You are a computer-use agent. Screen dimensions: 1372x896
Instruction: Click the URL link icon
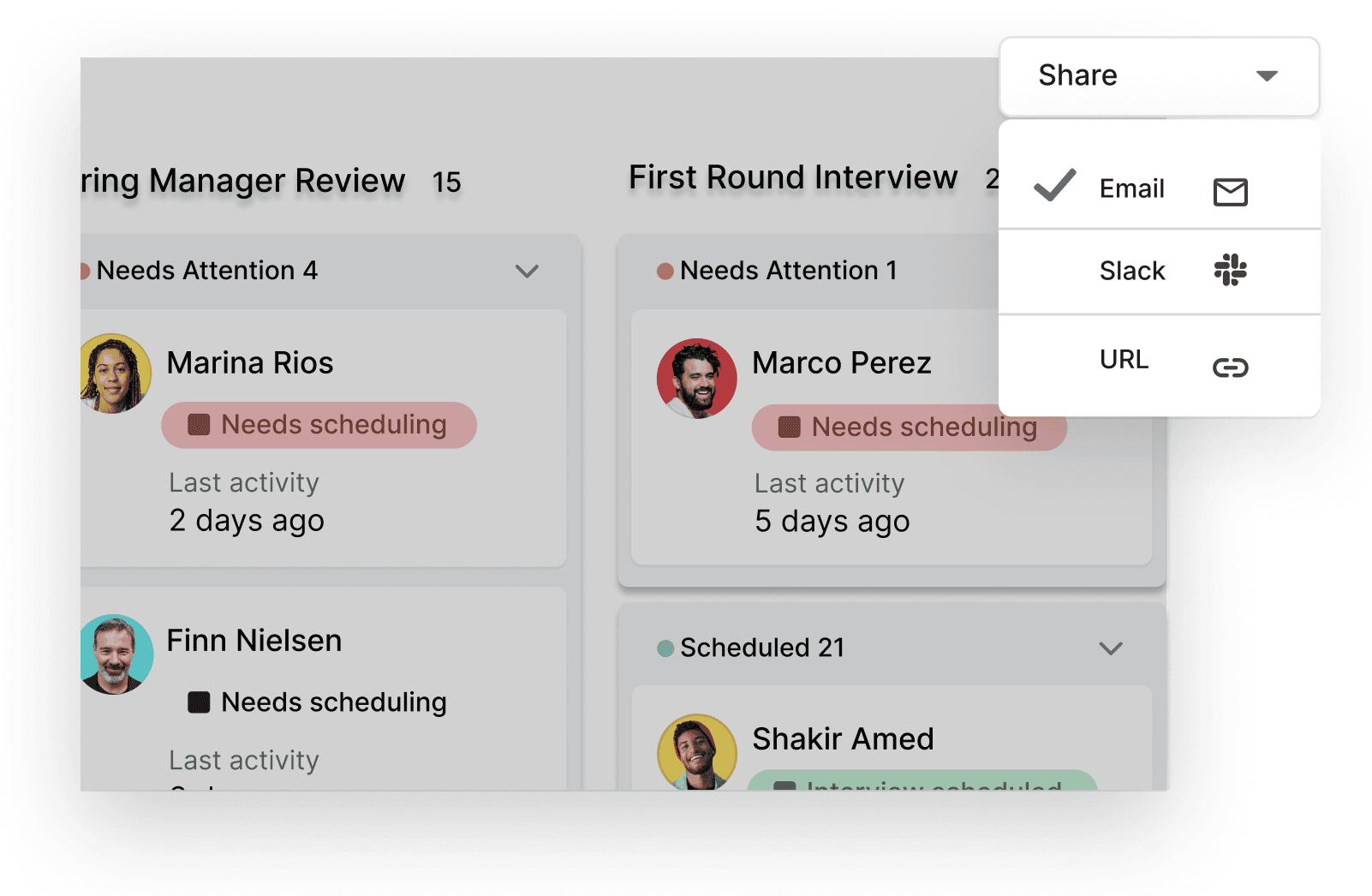click(x=1230, y=367)
